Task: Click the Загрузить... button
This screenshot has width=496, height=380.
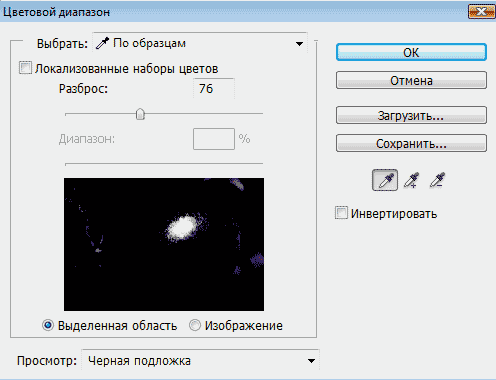Action: coord(411,115)
